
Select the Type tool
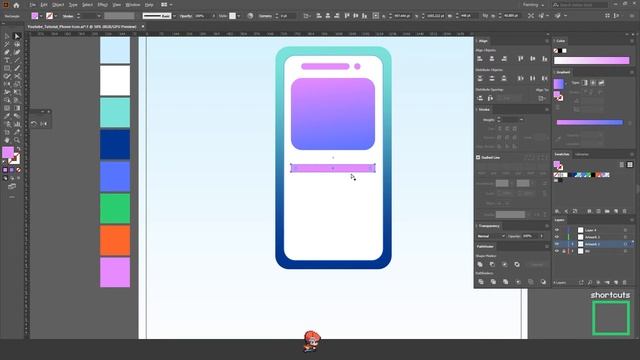tap(7, 60)
